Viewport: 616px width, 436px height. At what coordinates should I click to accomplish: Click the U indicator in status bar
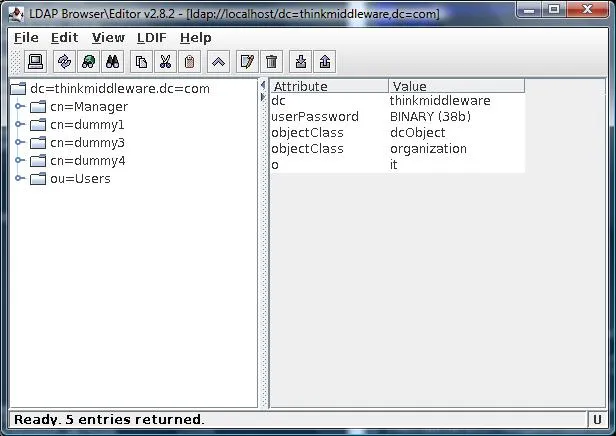click(598, 420)
